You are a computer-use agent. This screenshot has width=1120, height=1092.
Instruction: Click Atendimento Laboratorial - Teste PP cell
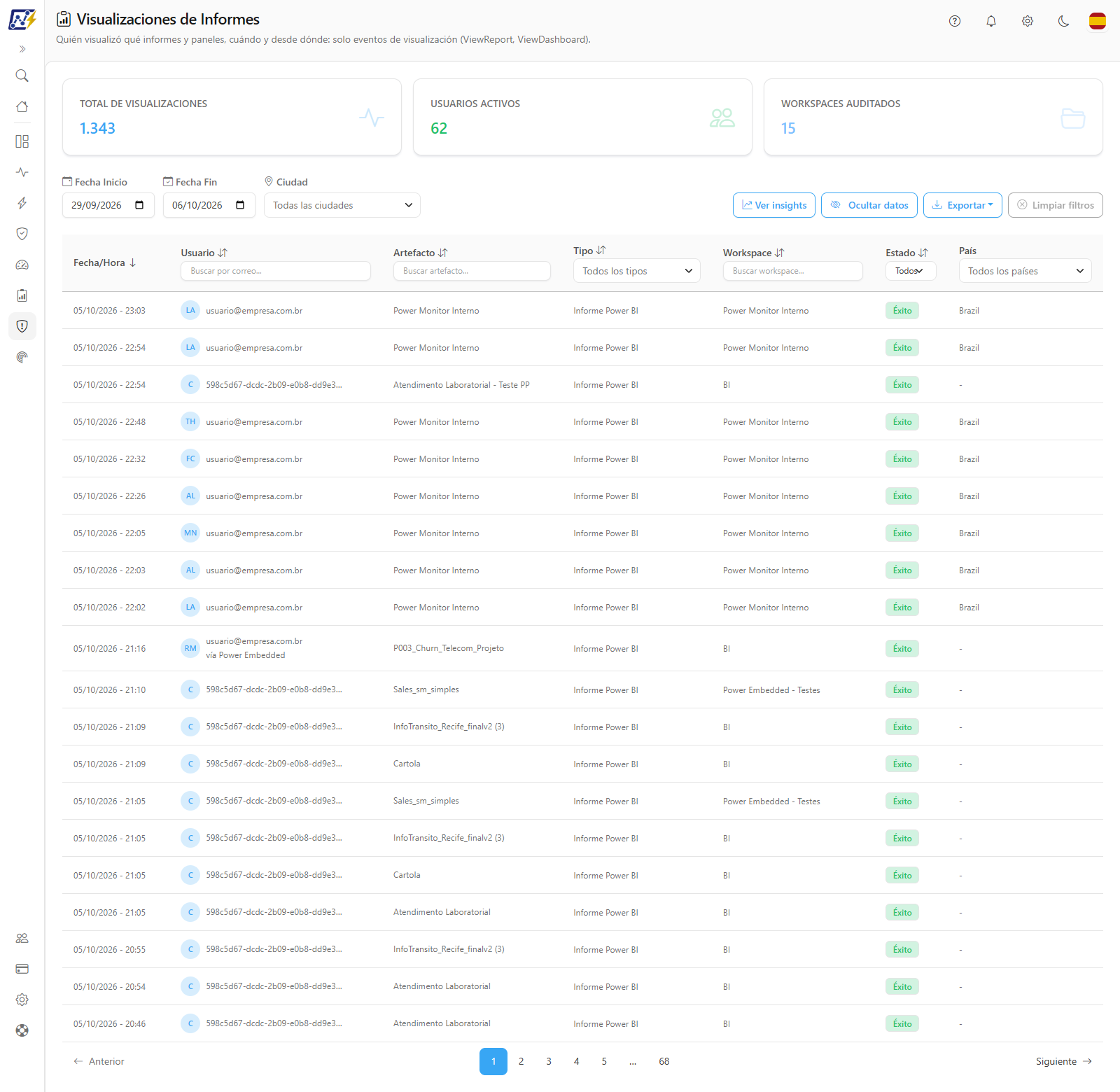tap(461, 385)
